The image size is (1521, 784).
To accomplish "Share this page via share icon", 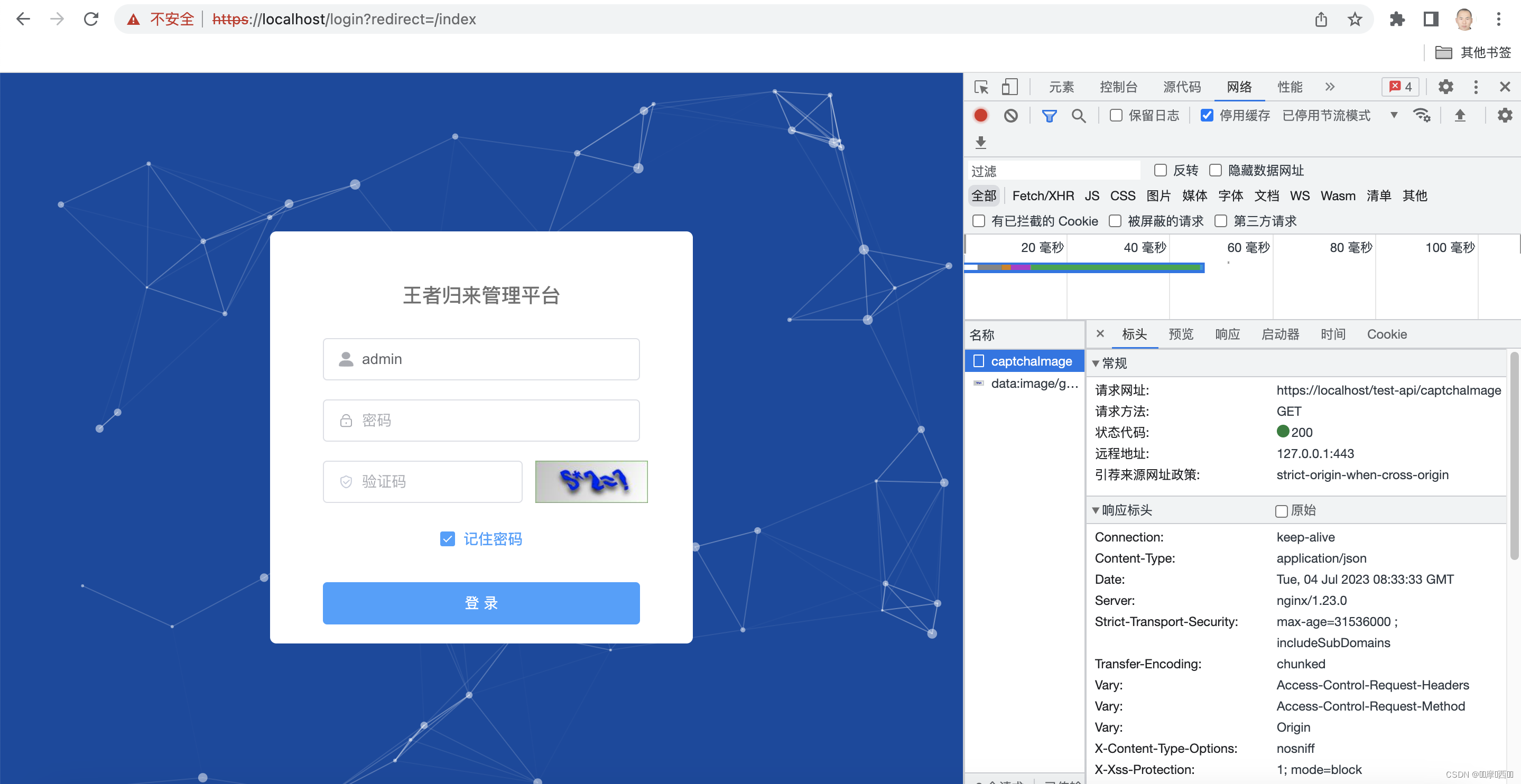I will pos(1321,20).
